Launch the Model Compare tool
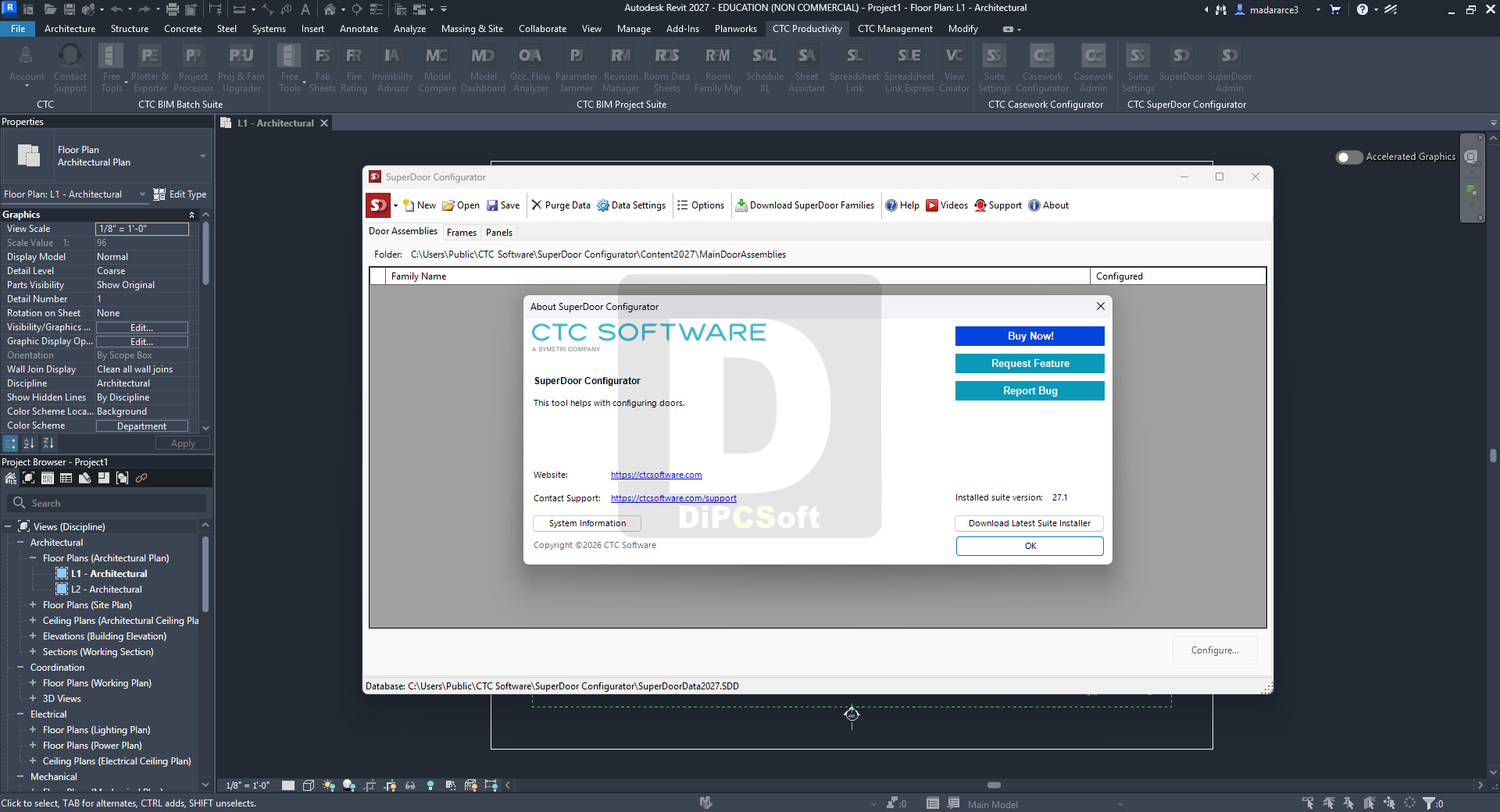 (x=437, y=69)
